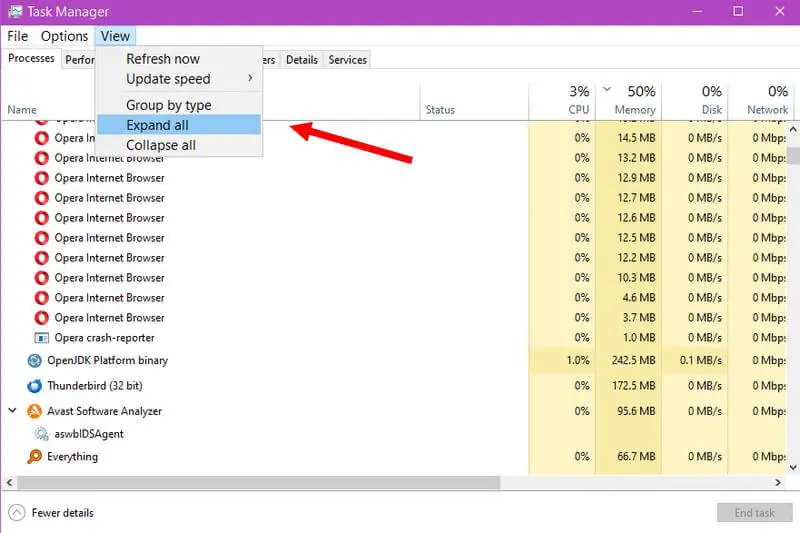This screenshot has height=533, width=800.
Task: Click the 0.1 MB/s disk value
Action: point(701,361)
